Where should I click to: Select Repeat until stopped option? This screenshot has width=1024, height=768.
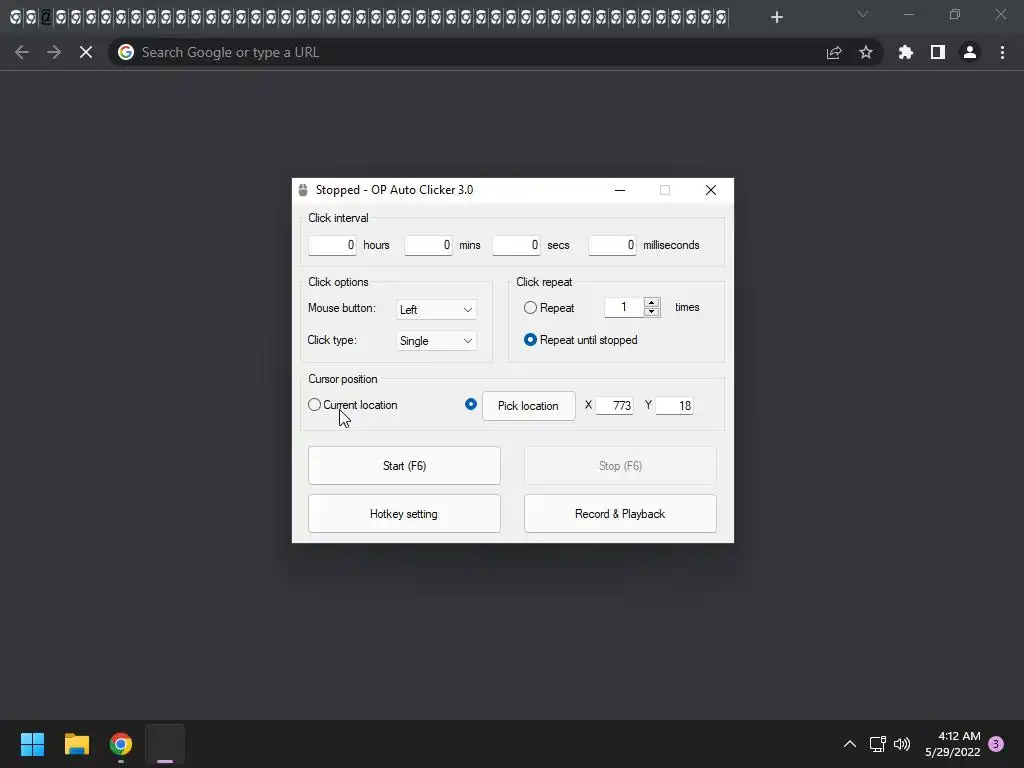pos(530,340)
